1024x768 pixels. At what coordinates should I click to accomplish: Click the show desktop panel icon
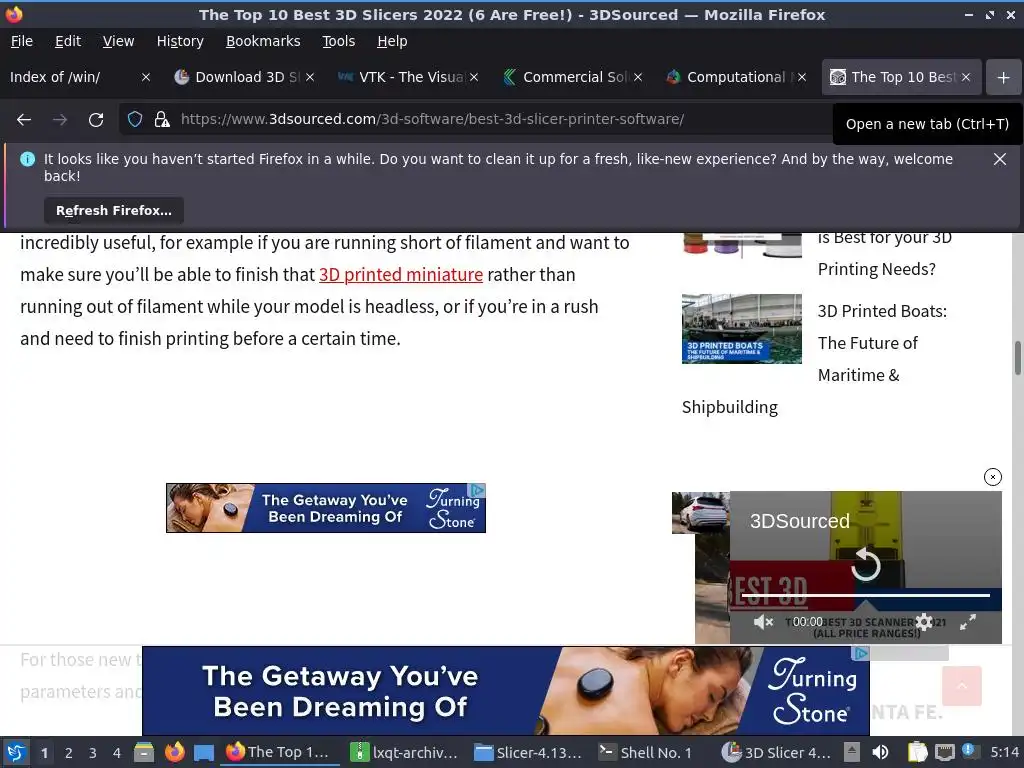[x=204, y=752]
